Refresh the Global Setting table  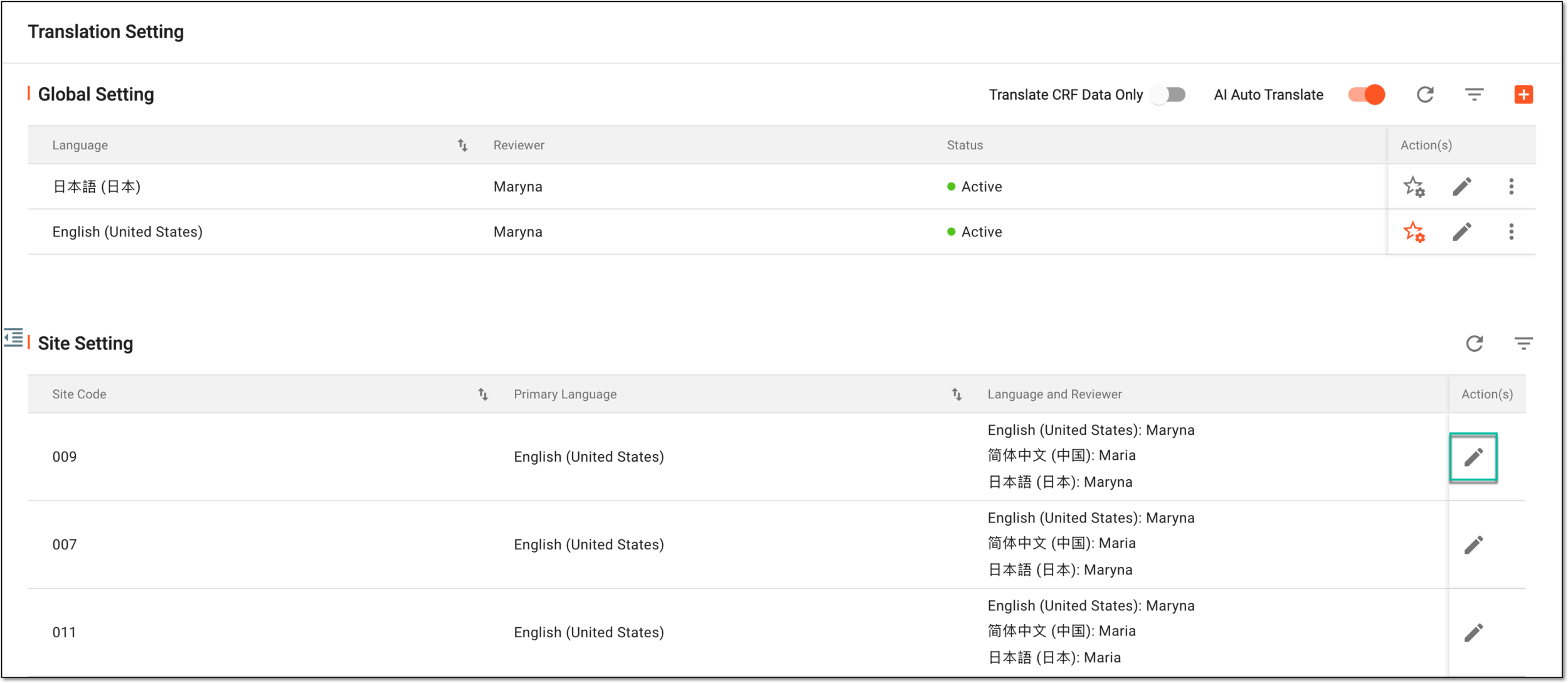tap(1425, 95)
